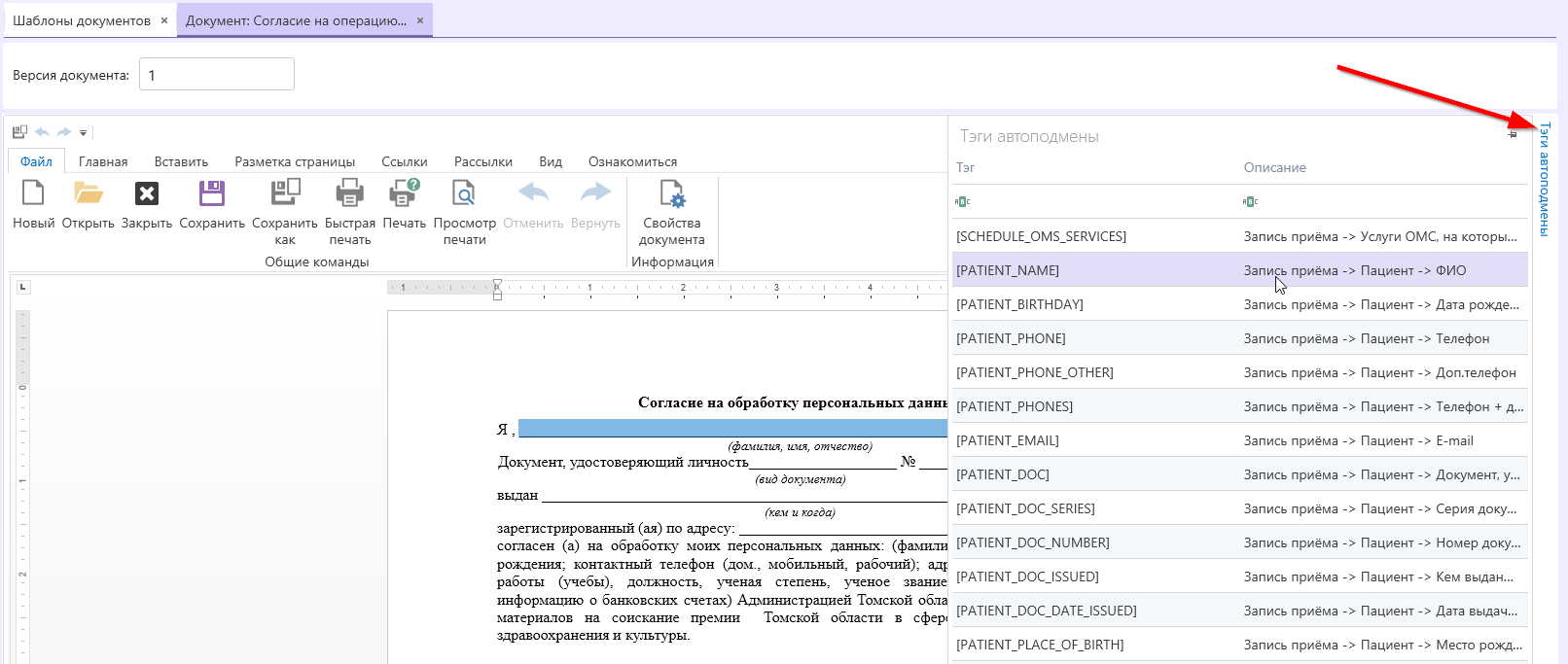Open the Рассылки ribbon tab

pyautogui.click(x=483, y=161)
